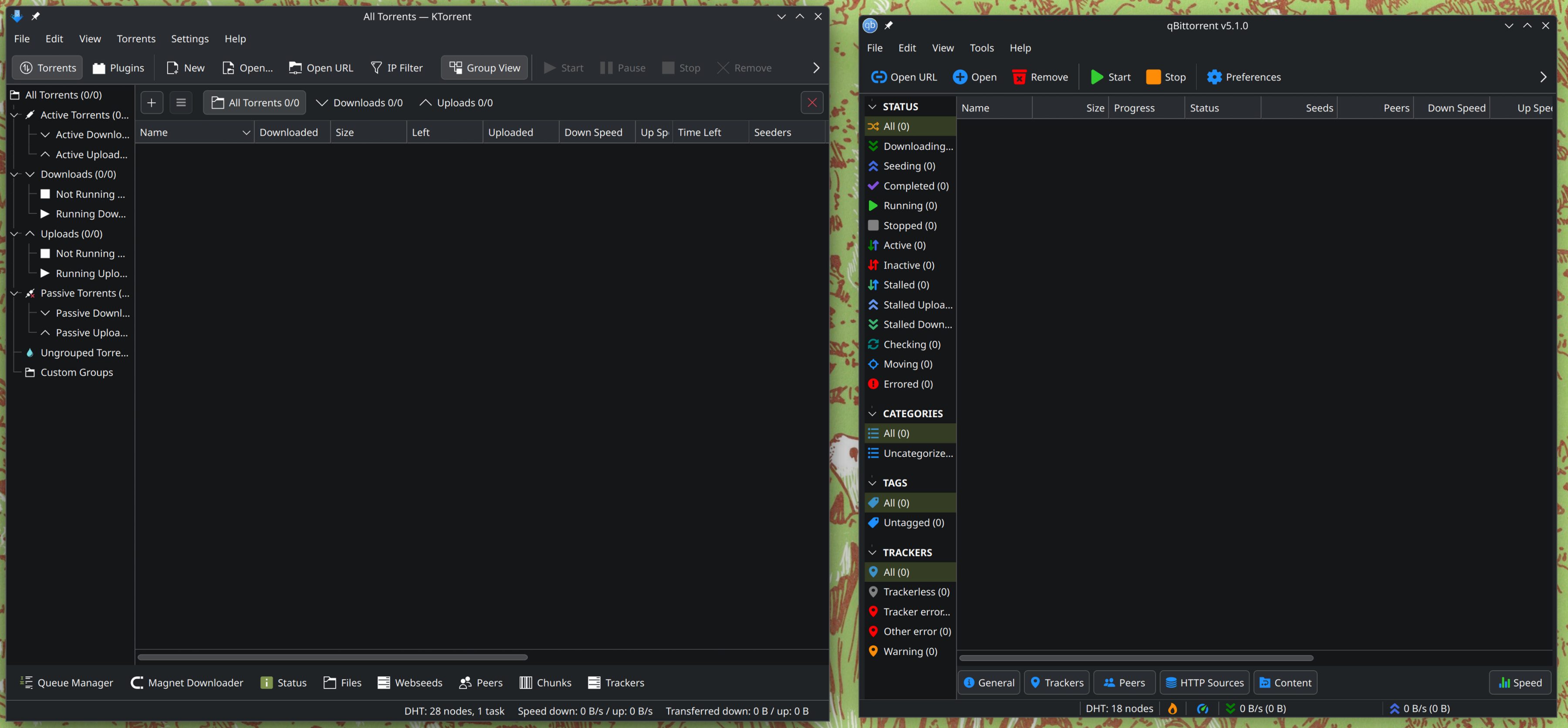This screenshot has height=728, width=1568.
Task: Sort by Seeders column in KTorrent
Action: (787, 132)
